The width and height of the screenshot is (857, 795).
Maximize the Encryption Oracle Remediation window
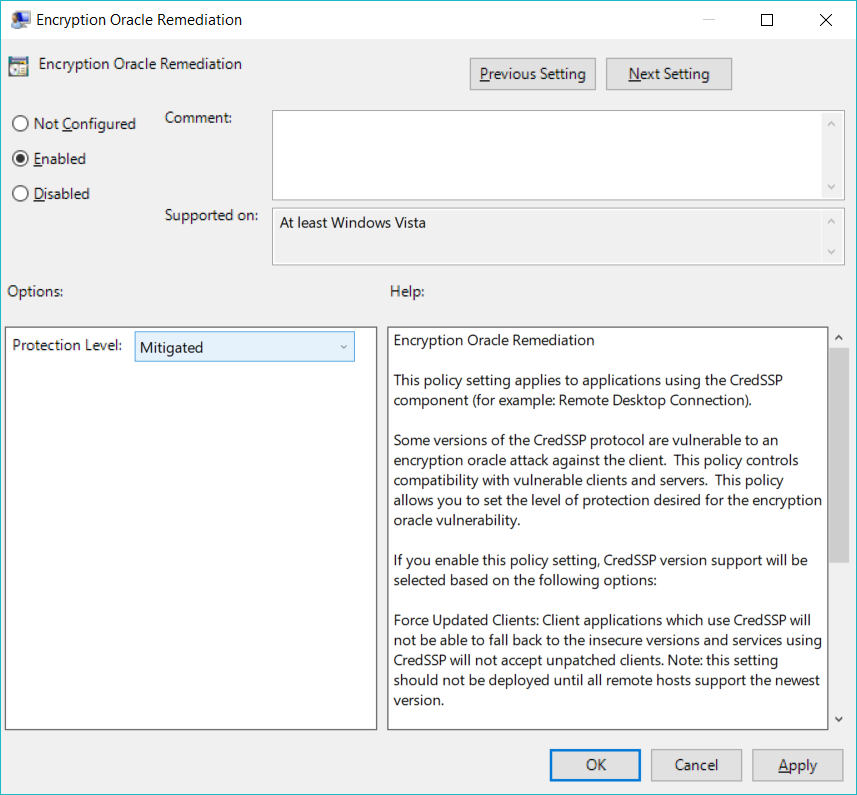click(767, 20)
